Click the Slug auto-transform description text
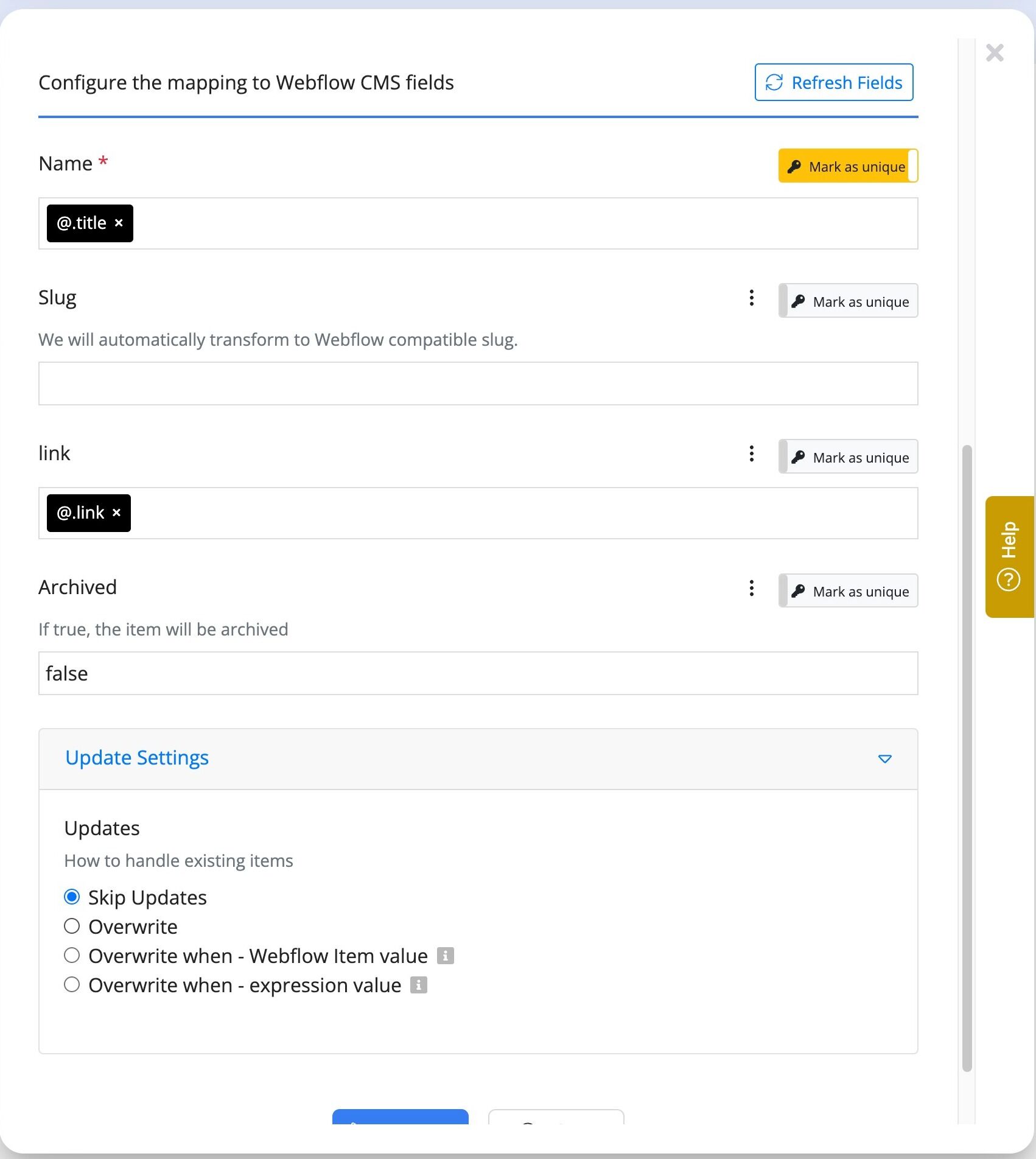The width and height of the screenshot is (1036, 1159). pos(278,340)
